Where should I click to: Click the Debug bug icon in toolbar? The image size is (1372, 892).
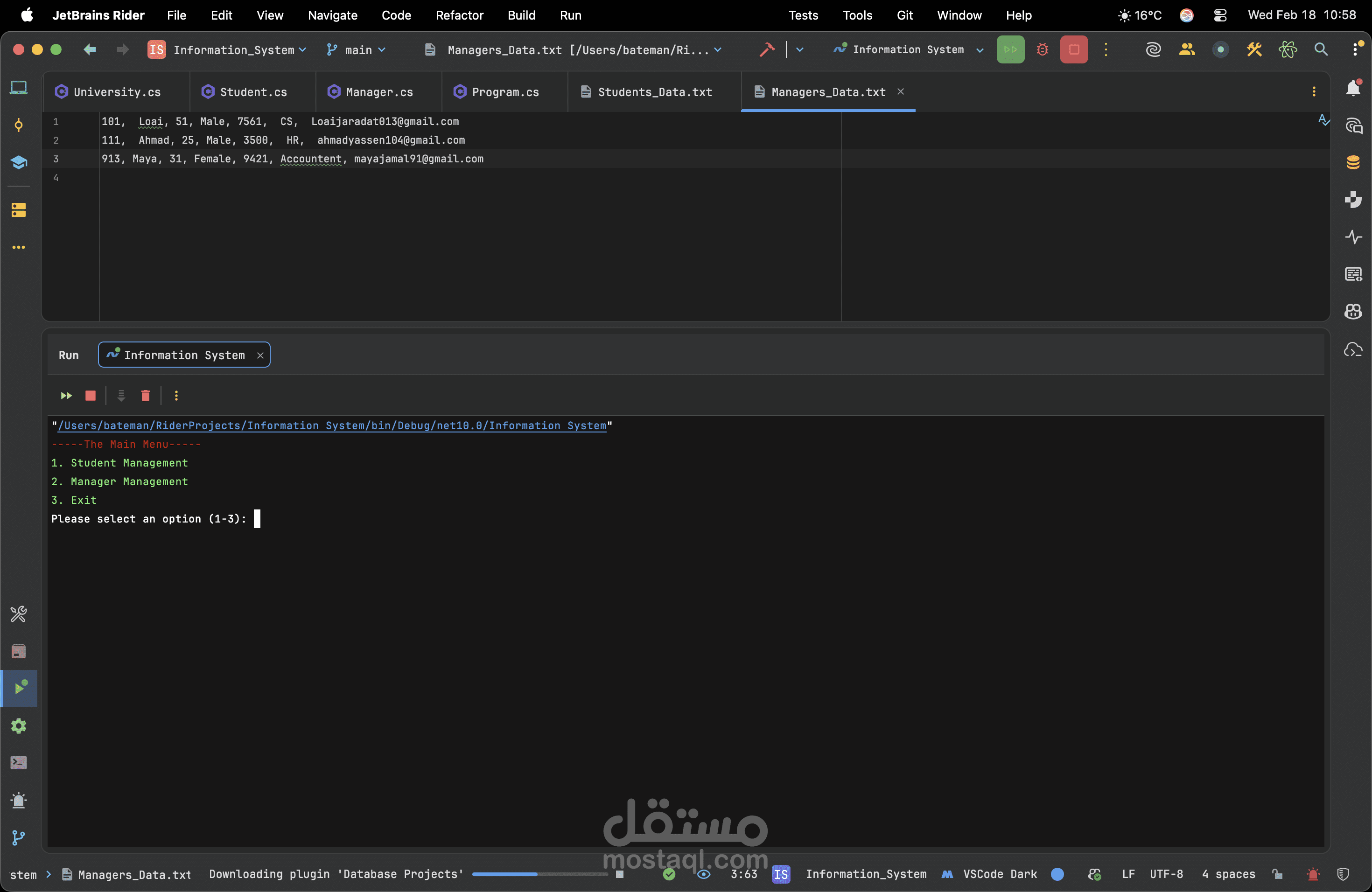[x=1042, y=49]
